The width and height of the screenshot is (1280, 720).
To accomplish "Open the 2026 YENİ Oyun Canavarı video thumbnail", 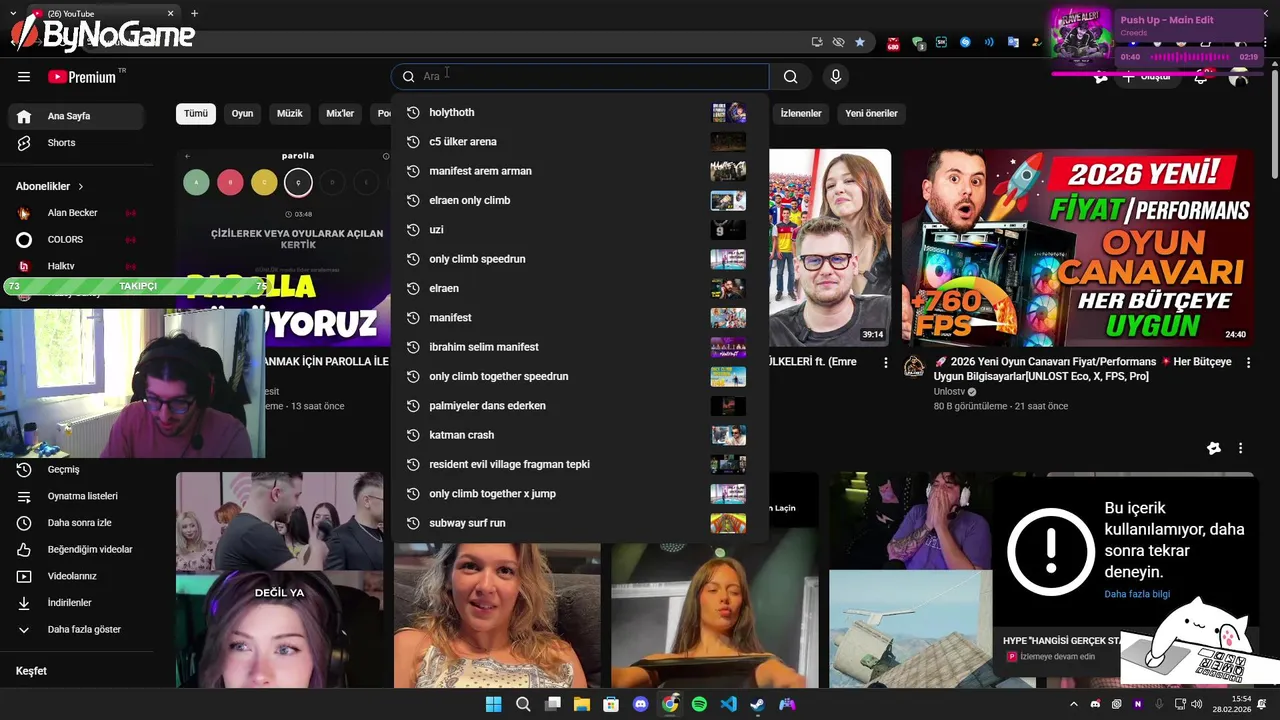I will [x=1078, y=247].
